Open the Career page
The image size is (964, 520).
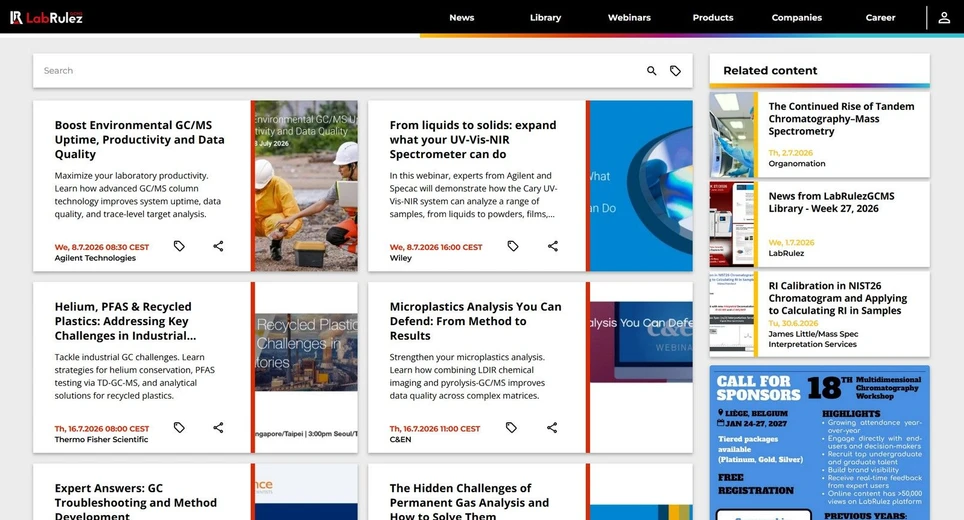point(880,18)
